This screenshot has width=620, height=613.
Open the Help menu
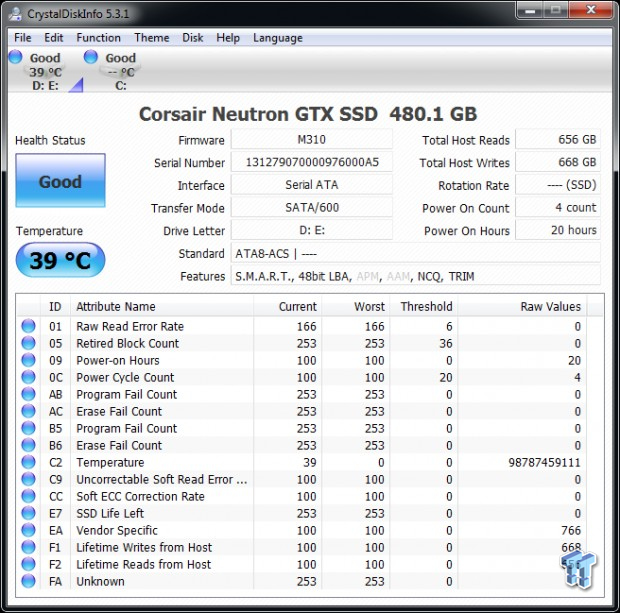pyautogui.click(x=228, y=38)
